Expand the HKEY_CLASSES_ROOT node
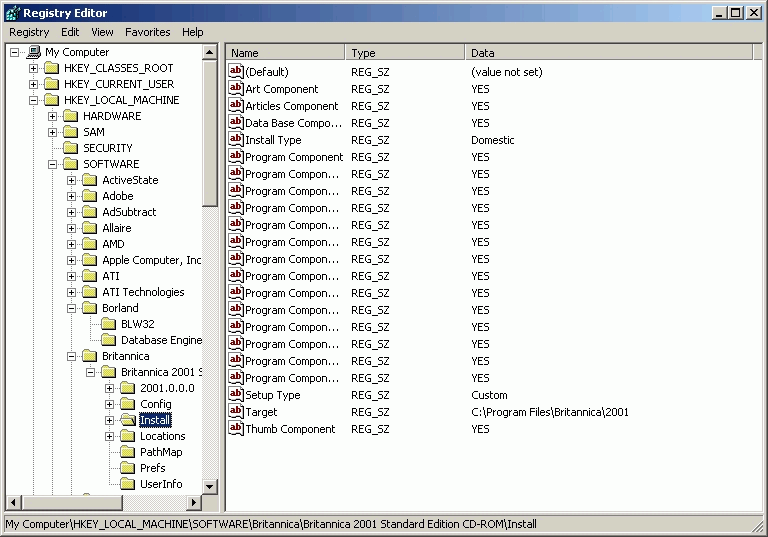Image resolution: width=768 pixels, height=537 pixels. (33, 68)
